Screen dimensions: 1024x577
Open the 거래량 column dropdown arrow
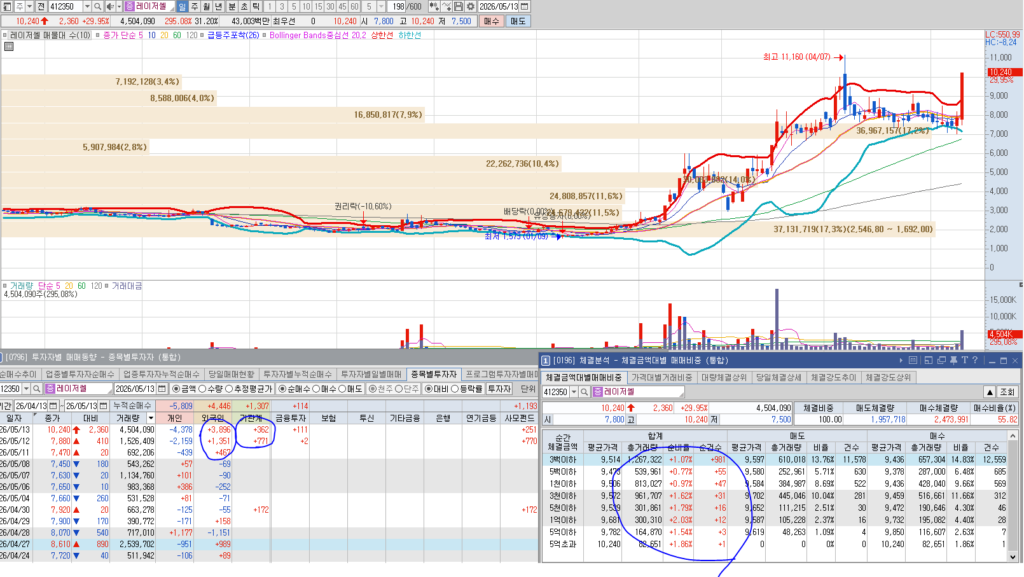(150, 418)
